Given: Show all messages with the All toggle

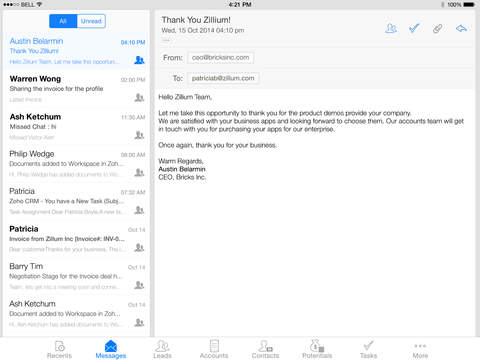Looking at the screenshot, I should (63, 21).
